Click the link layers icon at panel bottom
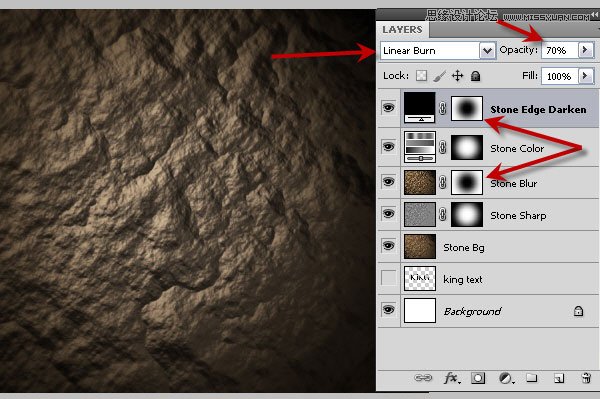Viewport: 600px width, 399px height. [x=423, y=378]
